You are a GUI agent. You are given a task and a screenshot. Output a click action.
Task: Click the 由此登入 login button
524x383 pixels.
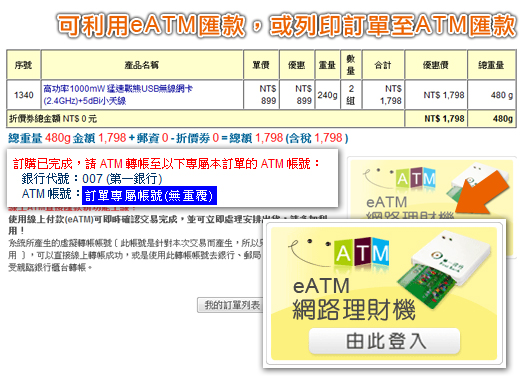point(385,341)
